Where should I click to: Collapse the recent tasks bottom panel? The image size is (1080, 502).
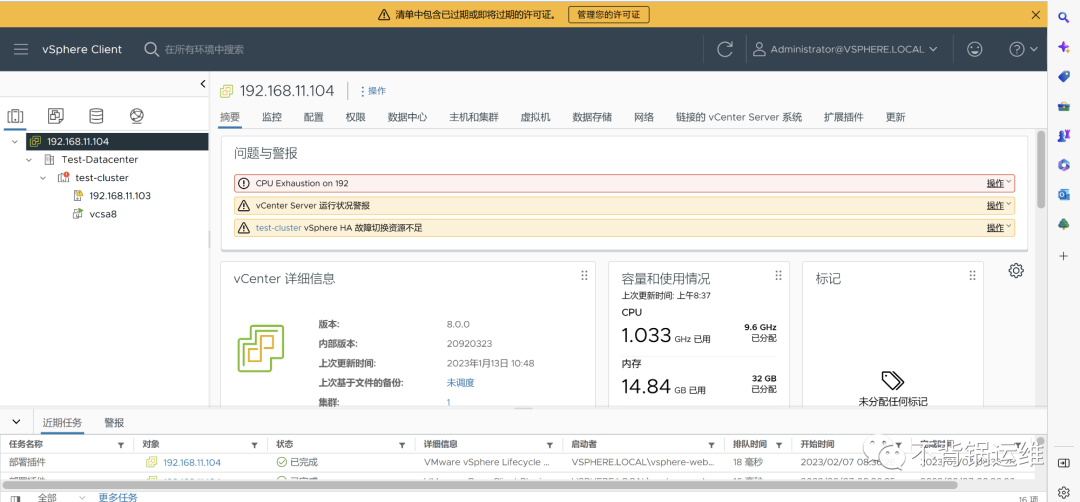click(17, 421)
